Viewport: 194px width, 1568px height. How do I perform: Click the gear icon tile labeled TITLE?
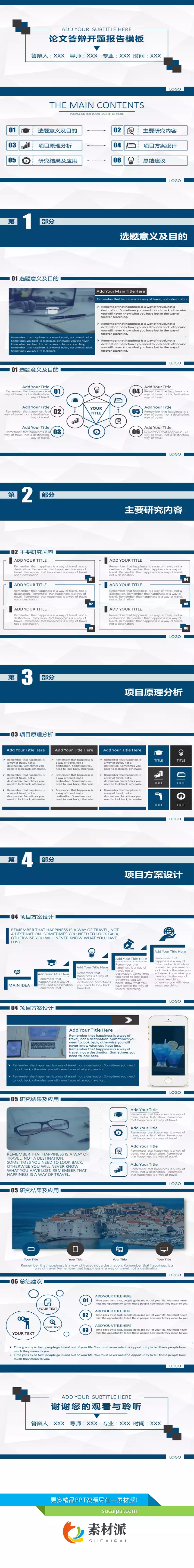click(181, 799)
